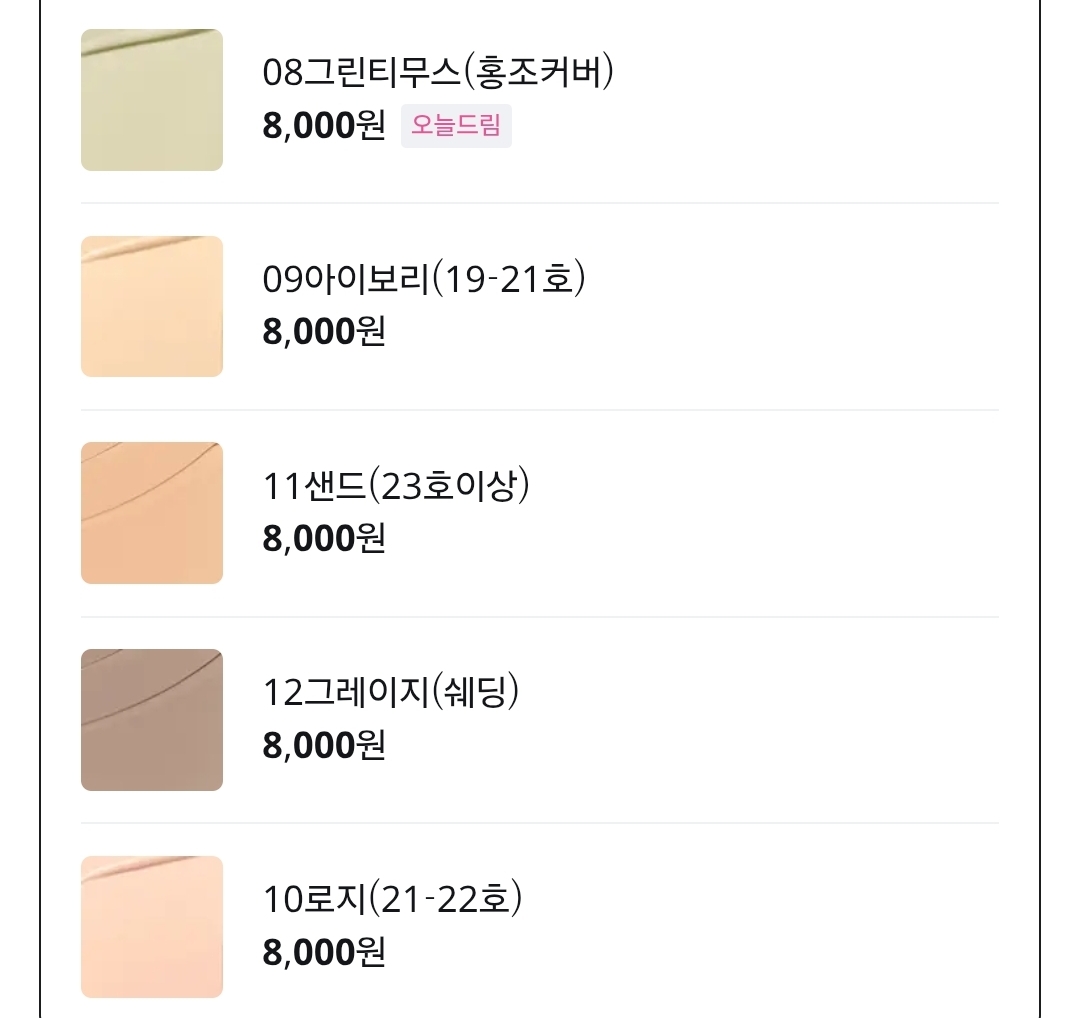Tap the (쉐딩) shading text
The height and width of the screenshot is (1018, 1080).
coord(475,692)
